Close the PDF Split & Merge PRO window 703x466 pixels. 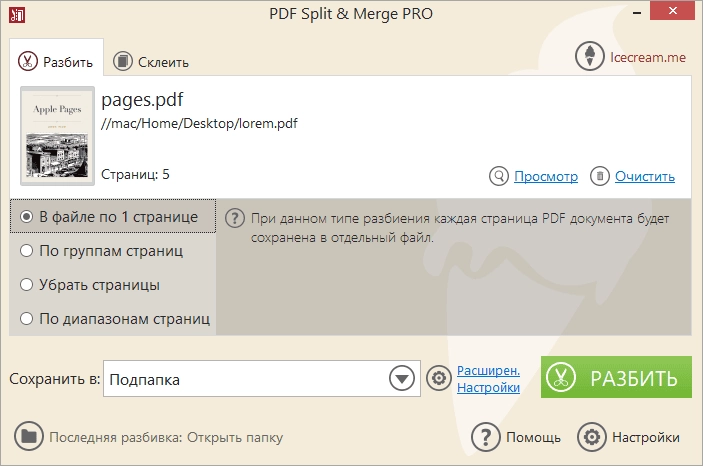pyautogui.click(x=673, y=11)
